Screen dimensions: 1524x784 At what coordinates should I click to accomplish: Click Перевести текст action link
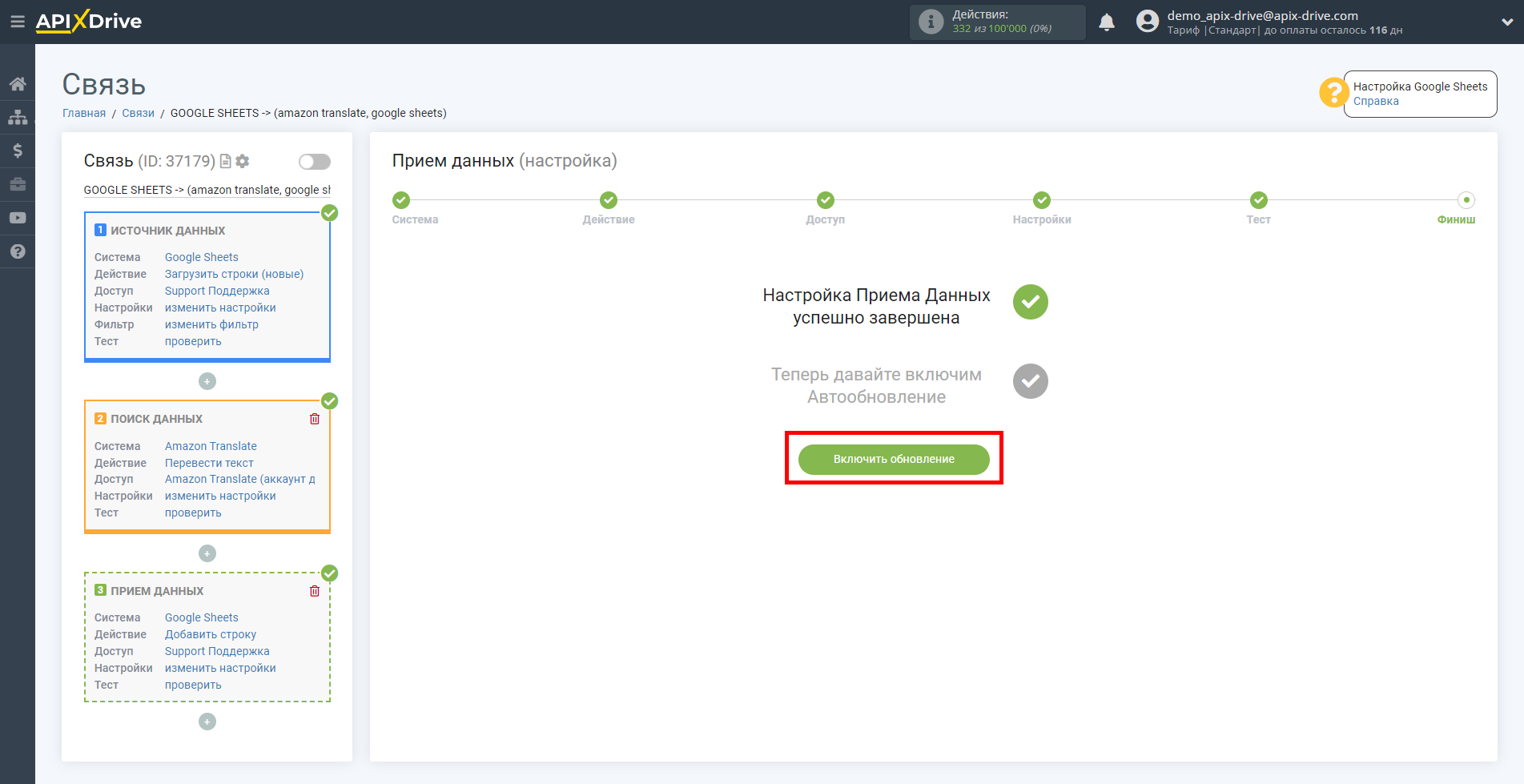coord(209,463)
